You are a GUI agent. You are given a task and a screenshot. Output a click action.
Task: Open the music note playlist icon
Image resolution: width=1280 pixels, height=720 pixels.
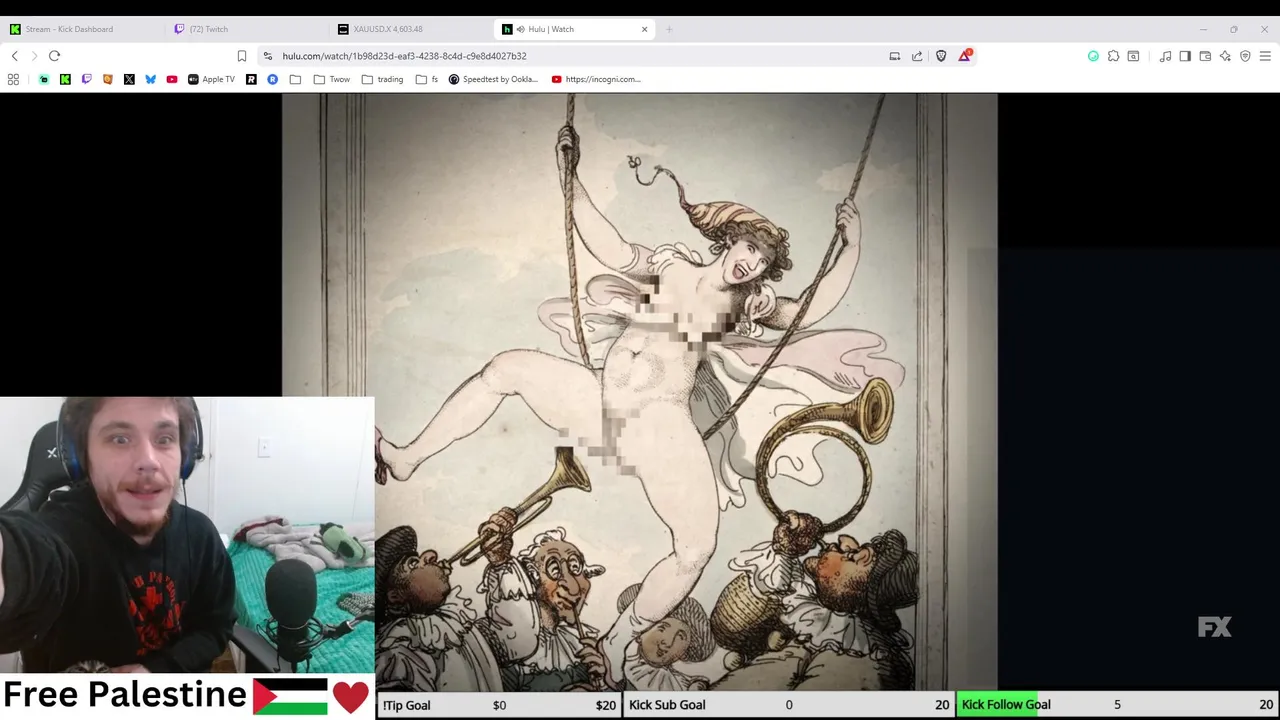click(1165, 56)
